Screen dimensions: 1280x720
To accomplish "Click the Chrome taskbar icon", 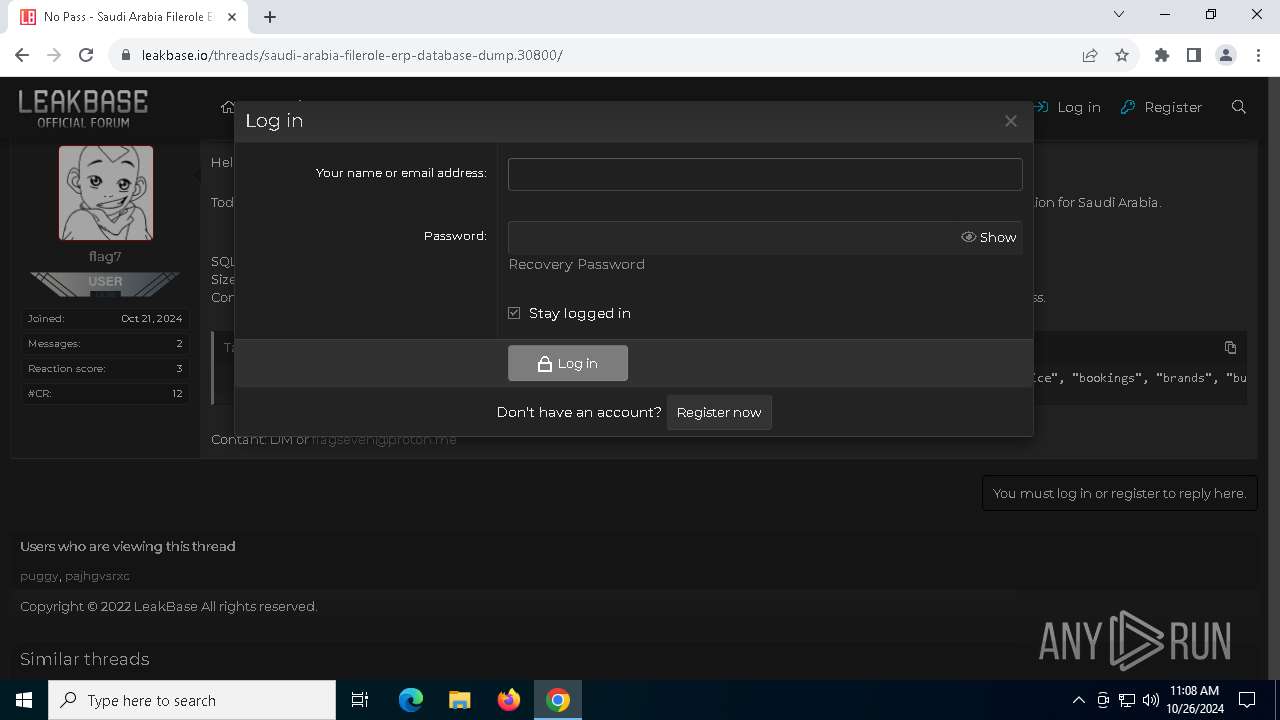I will (x=558, y=700).
